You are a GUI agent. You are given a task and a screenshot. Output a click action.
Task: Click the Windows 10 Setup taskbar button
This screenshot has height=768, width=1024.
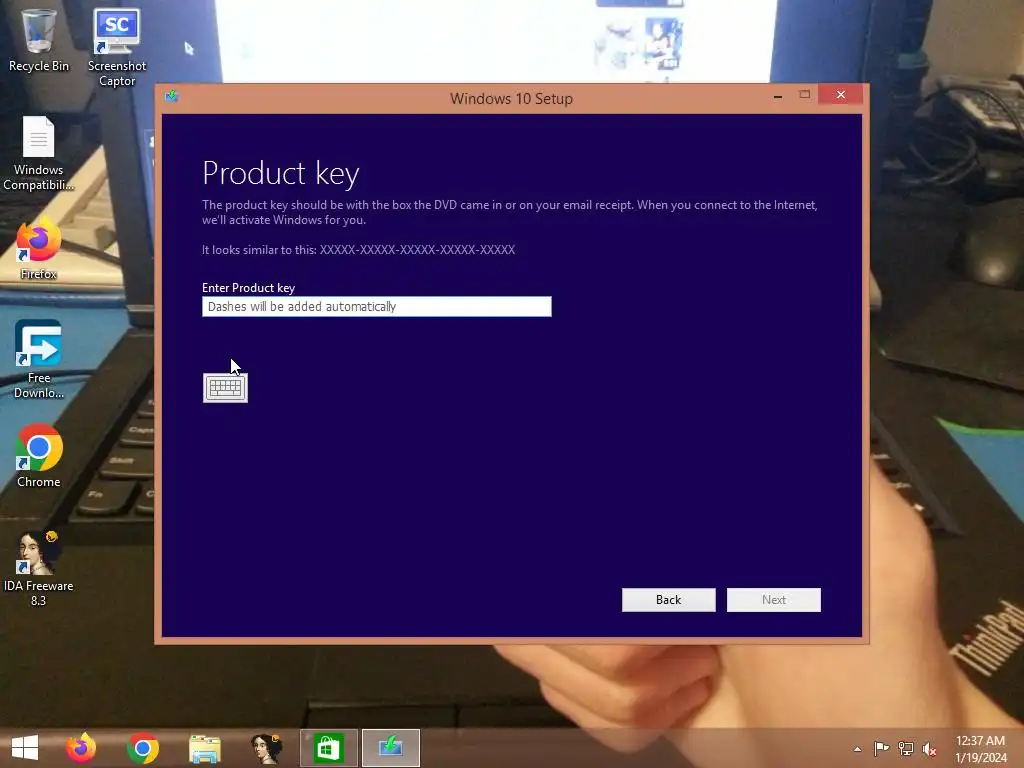[x=391, y=748]
